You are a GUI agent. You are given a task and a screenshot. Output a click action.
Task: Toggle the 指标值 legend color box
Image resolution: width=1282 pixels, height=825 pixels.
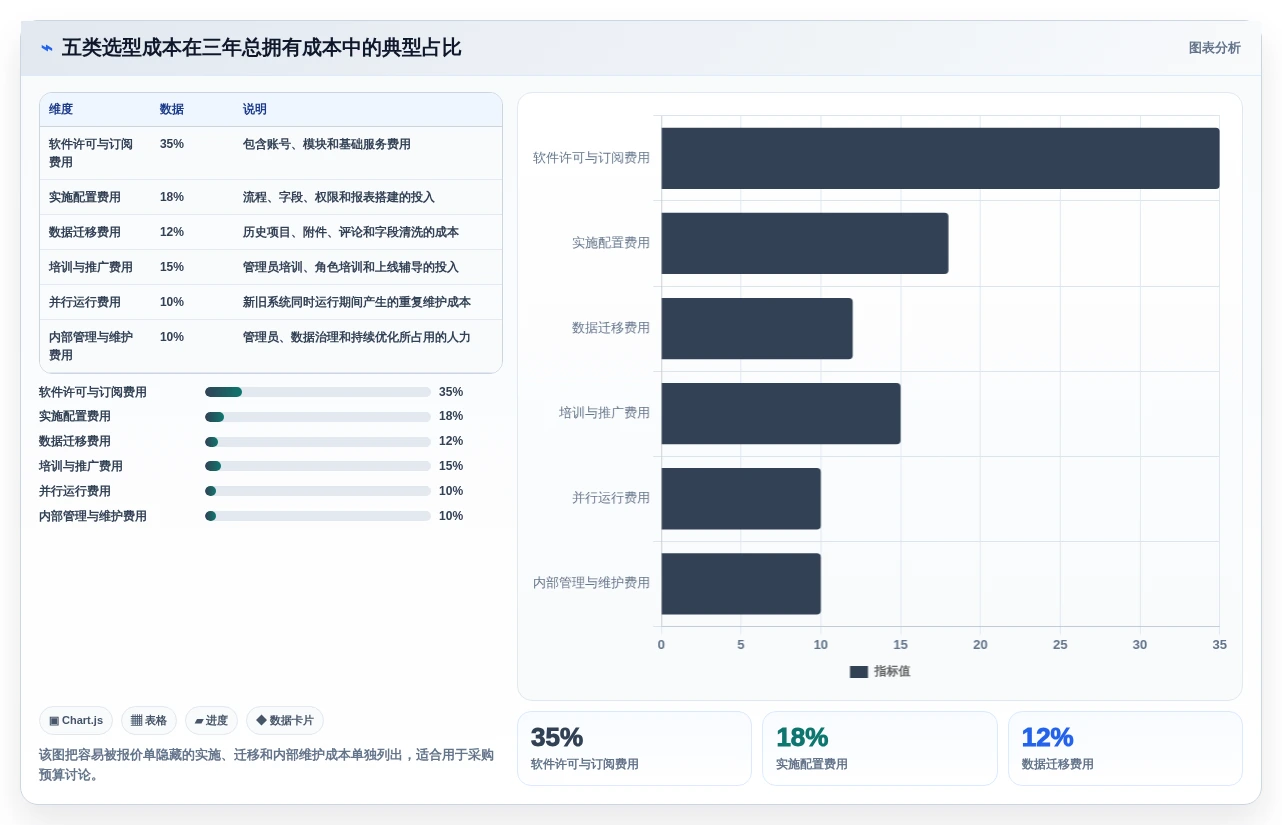click(x=859, y=672)
